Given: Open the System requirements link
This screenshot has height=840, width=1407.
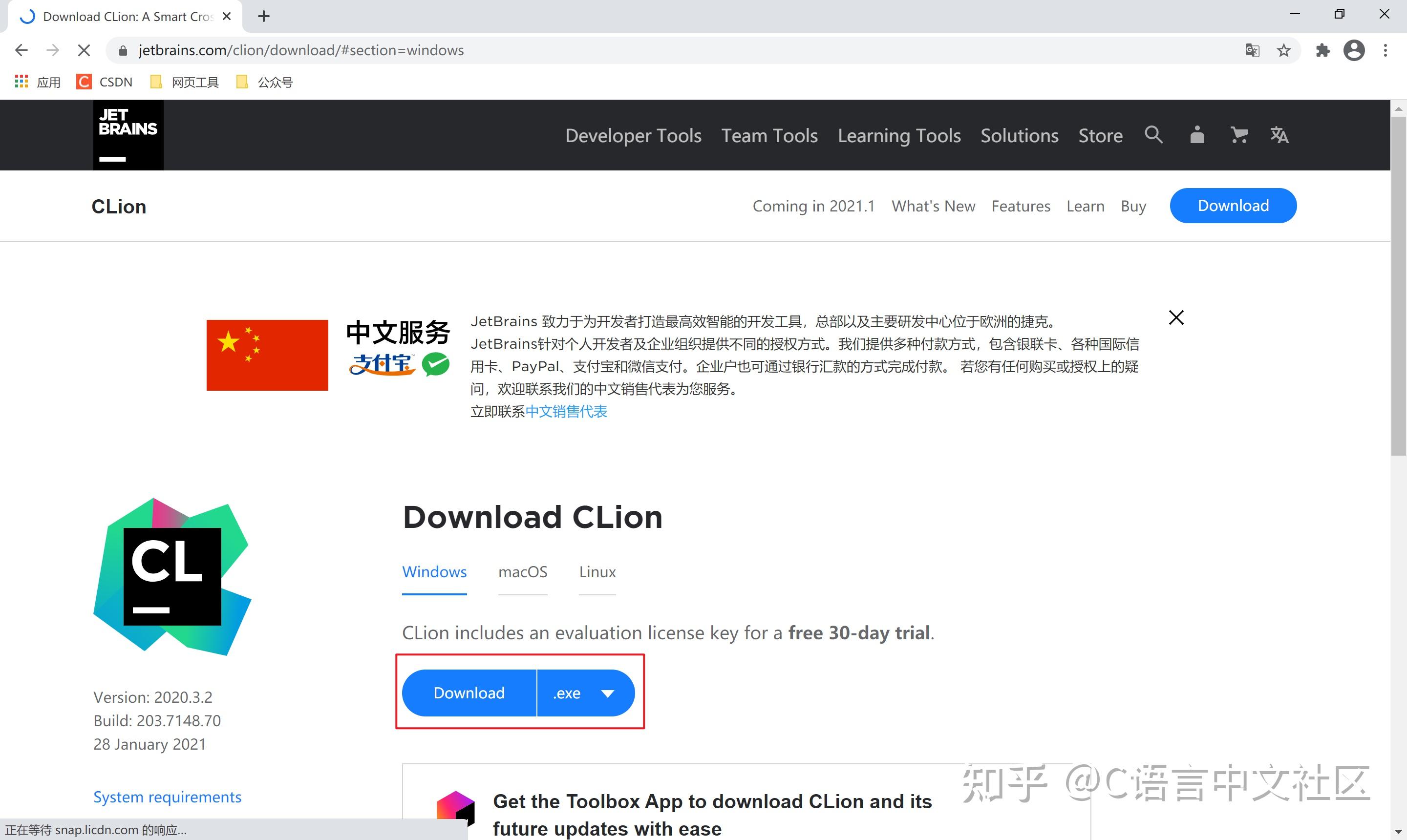Looking at the screenshot, I should (x=167, y=797).
